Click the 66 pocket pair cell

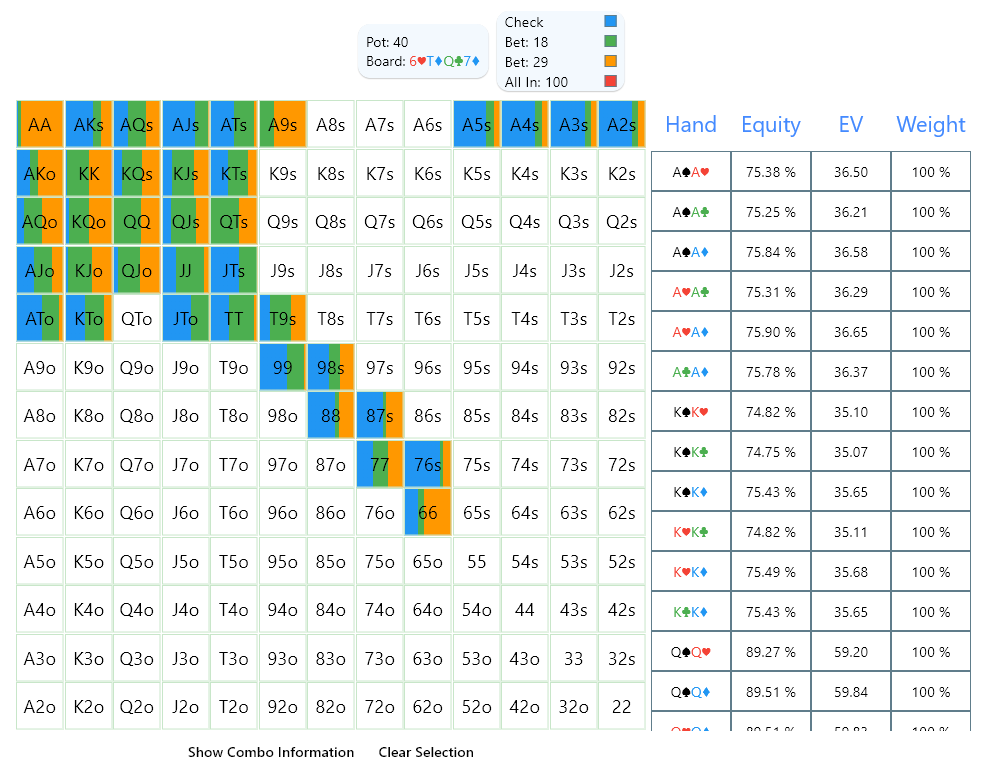click(x=428, y=512)
